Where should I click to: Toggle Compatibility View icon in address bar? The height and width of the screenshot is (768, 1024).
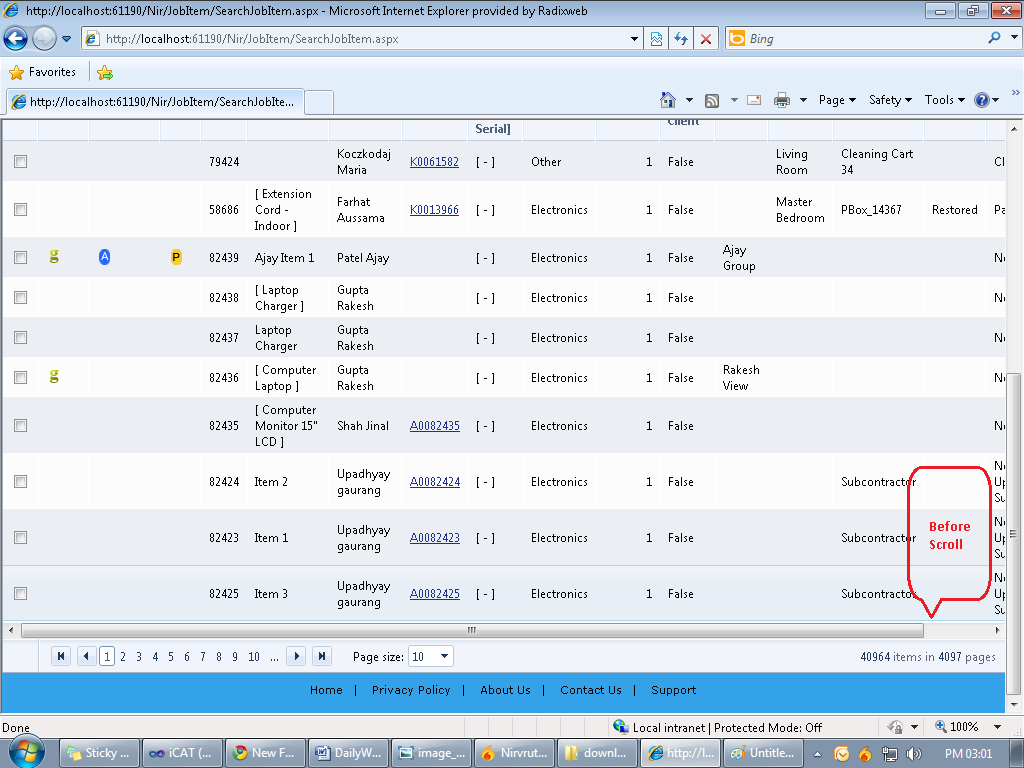656,39
